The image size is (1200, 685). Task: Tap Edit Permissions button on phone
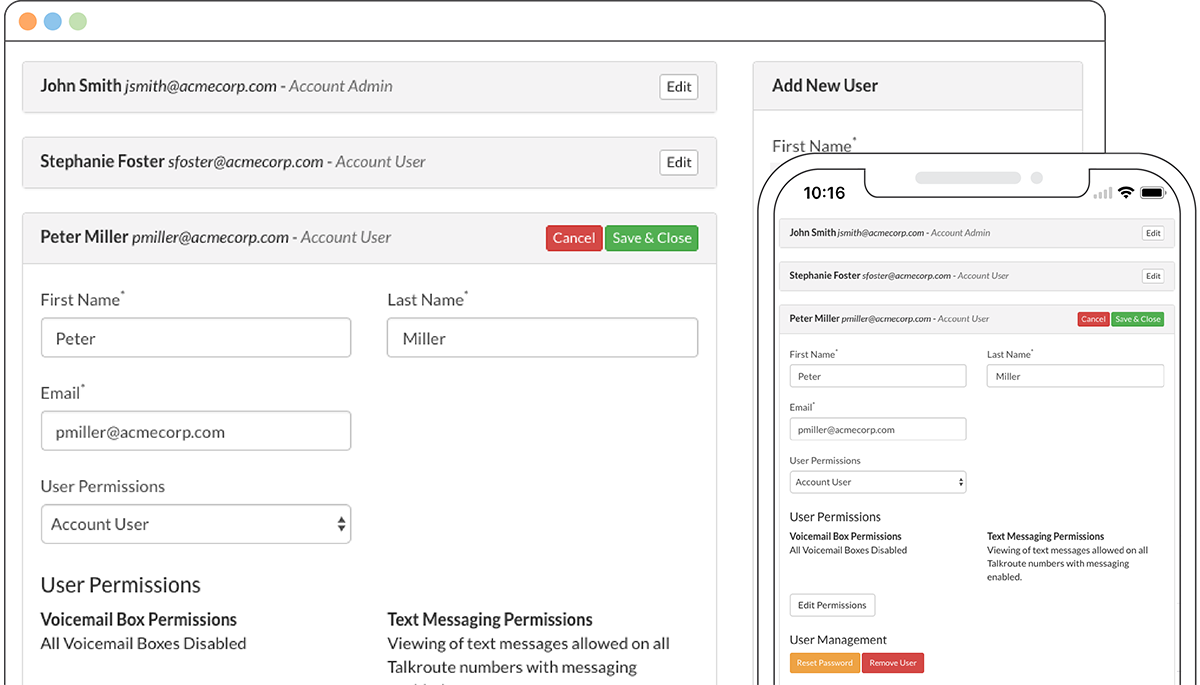pyautogui.click(x=832, y=605)
